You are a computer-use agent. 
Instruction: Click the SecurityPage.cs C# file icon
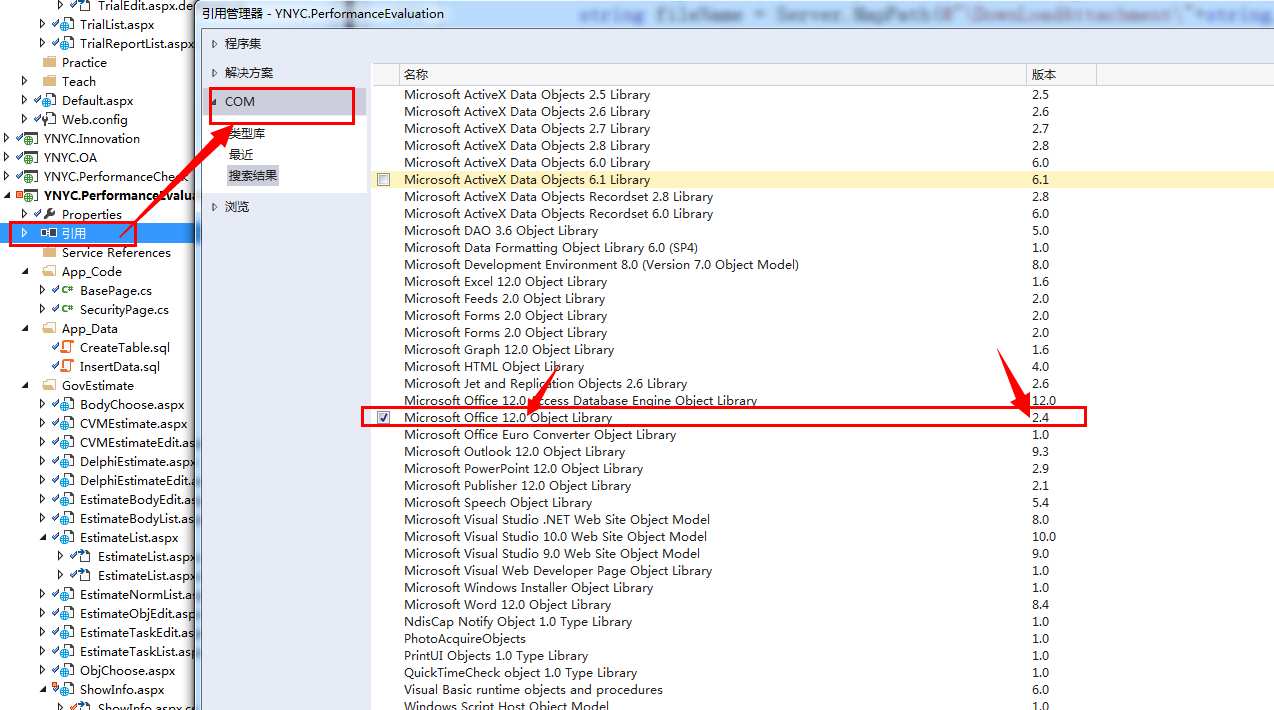[x=67, y=309]
